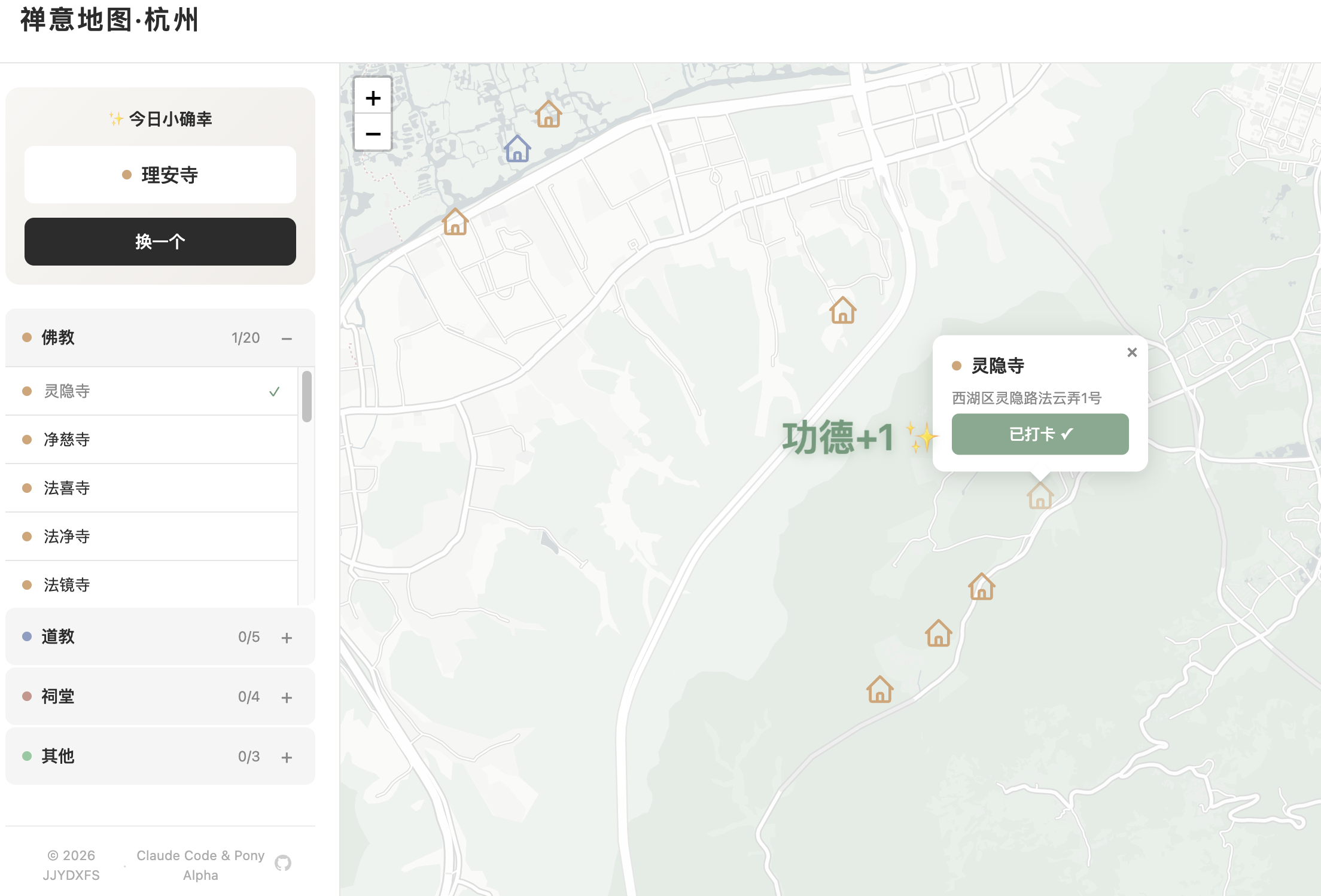
Task: Open the GitHub icon in footer
Action: tap(283, 863)
